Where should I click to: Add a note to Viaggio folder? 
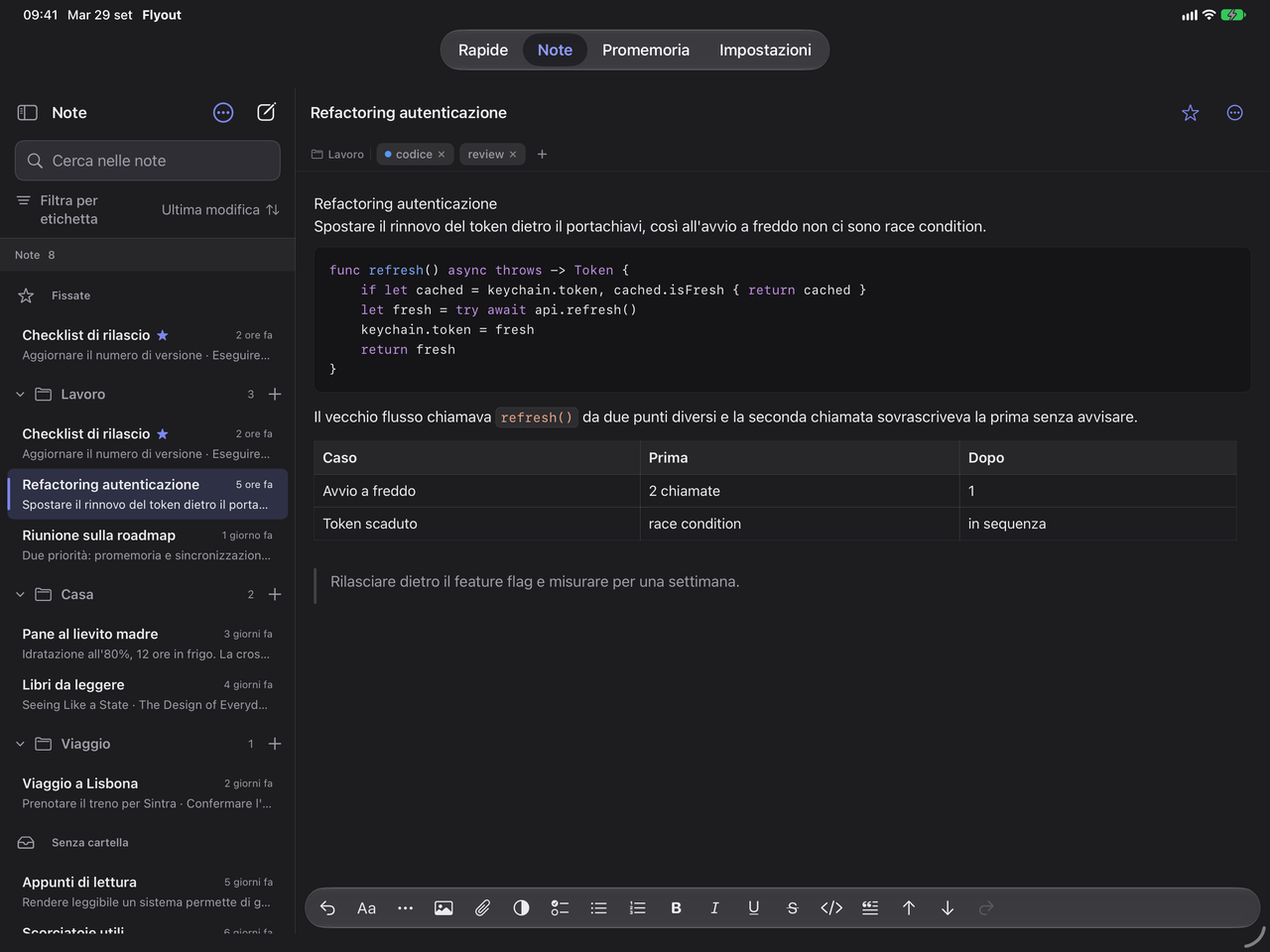275,744
